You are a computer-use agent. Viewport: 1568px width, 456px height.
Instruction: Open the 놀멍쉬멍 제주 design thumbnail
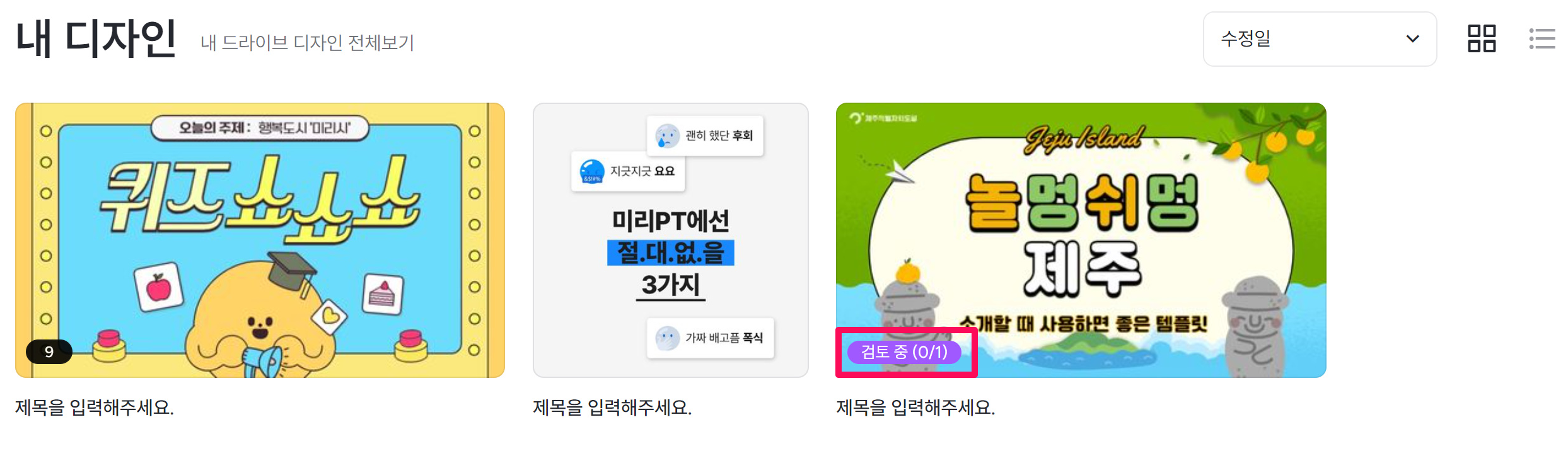pos(1081,241)
